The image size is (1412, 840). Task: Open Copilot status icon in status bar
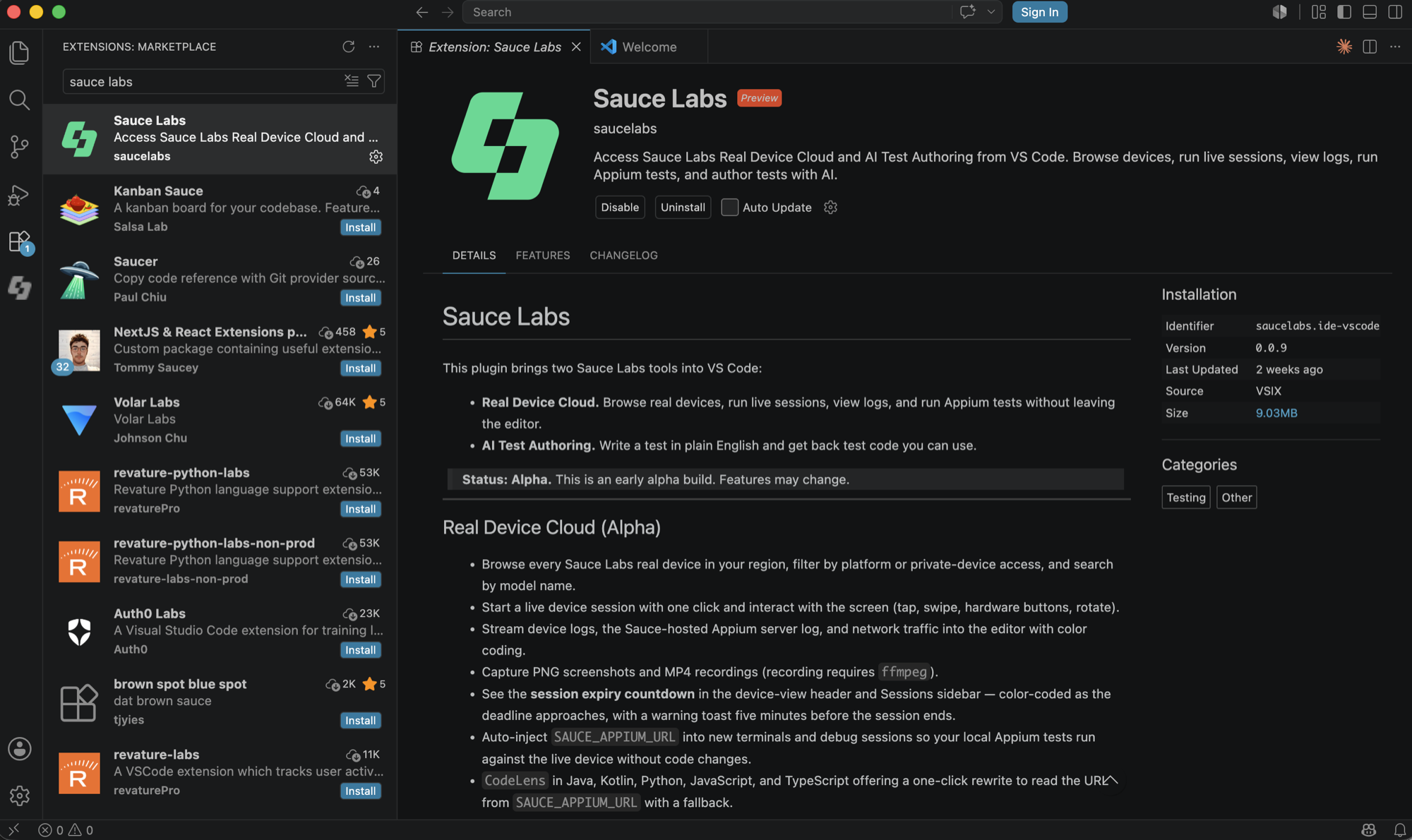click(x=1369, y=830)
